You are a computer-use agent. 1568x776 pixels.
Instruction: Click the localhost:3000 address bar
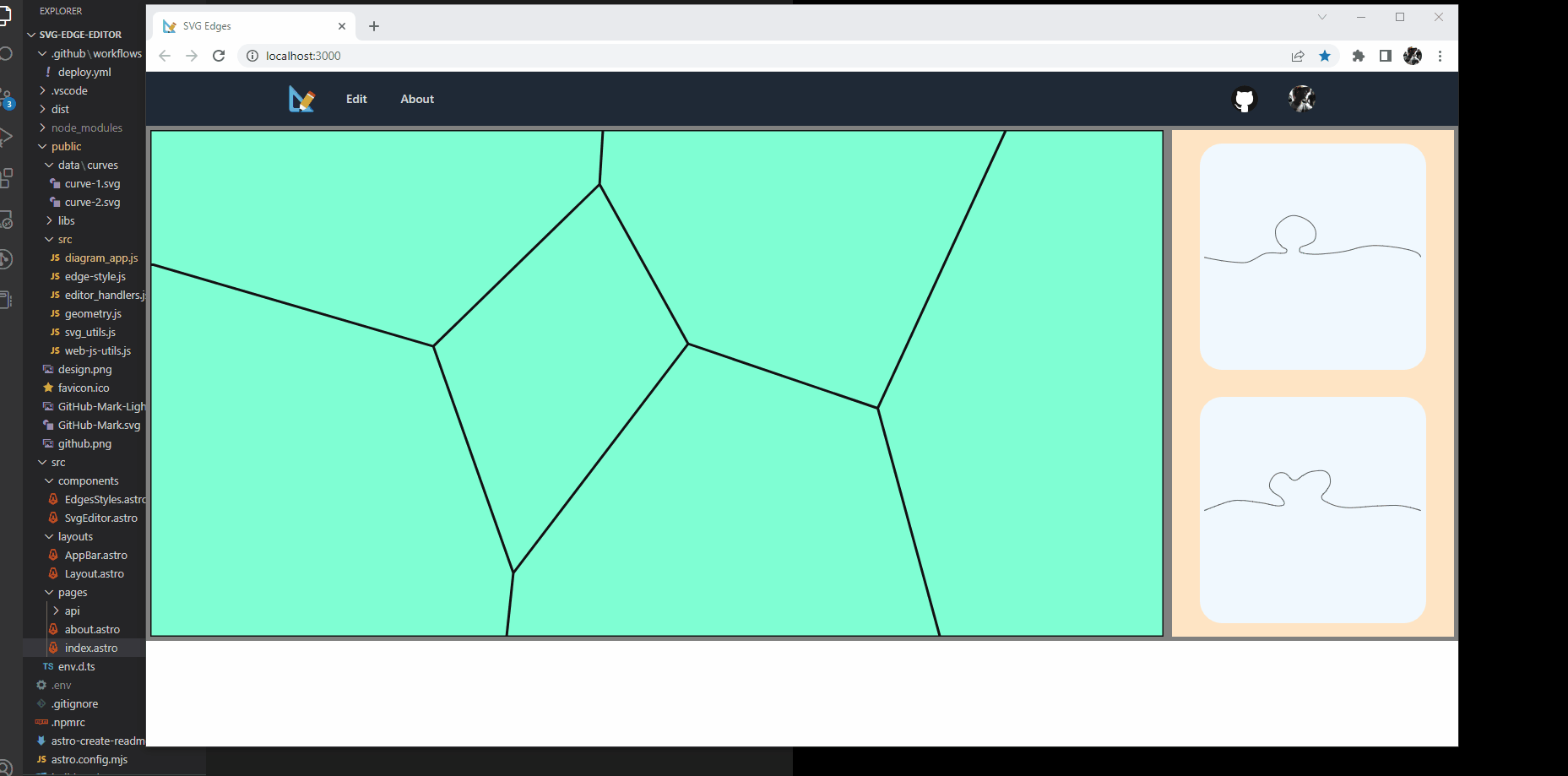pyautogui.click(x=302, y=56)
